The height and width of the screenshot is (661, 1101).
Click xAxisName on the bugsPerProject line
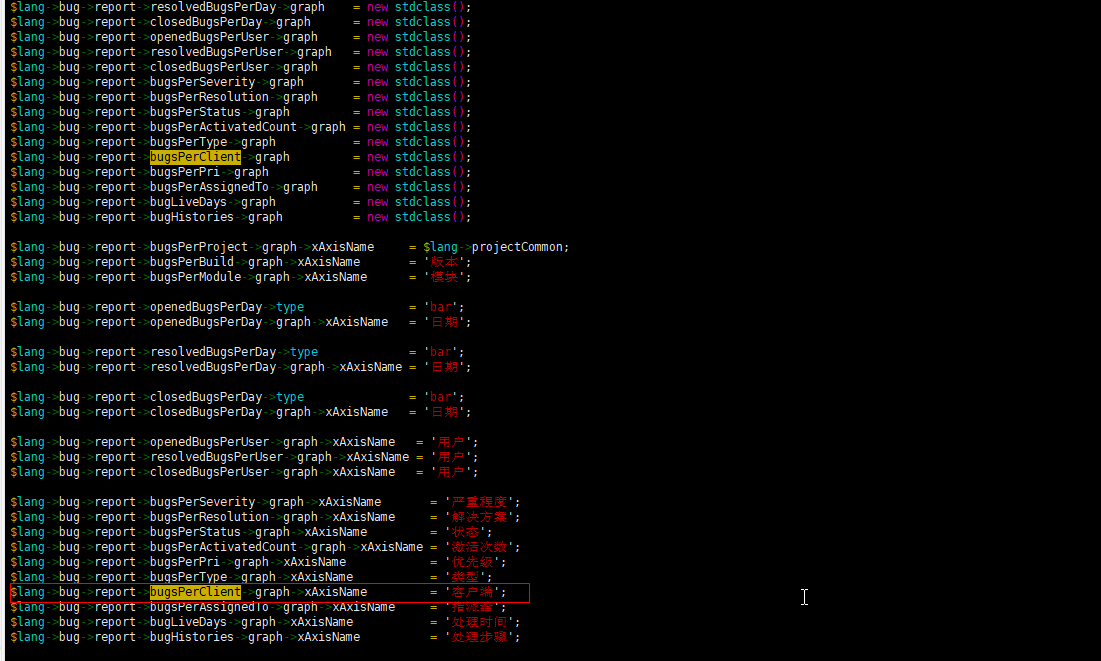343,247
